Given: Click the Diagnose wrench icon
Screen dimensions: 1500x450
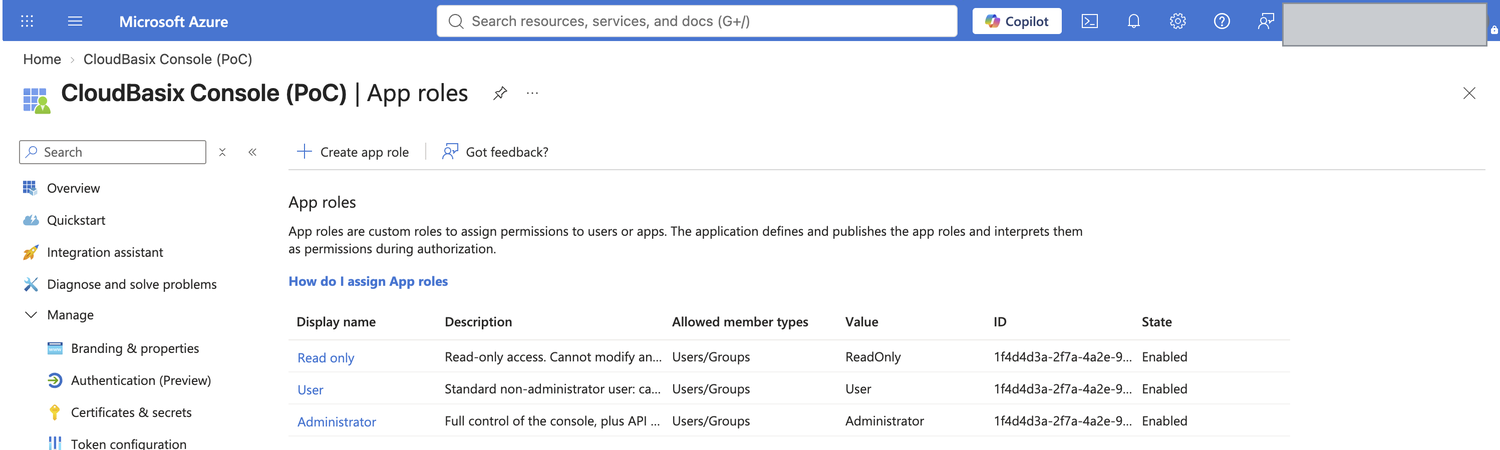Looking at the screenshot, I should 30,284.
